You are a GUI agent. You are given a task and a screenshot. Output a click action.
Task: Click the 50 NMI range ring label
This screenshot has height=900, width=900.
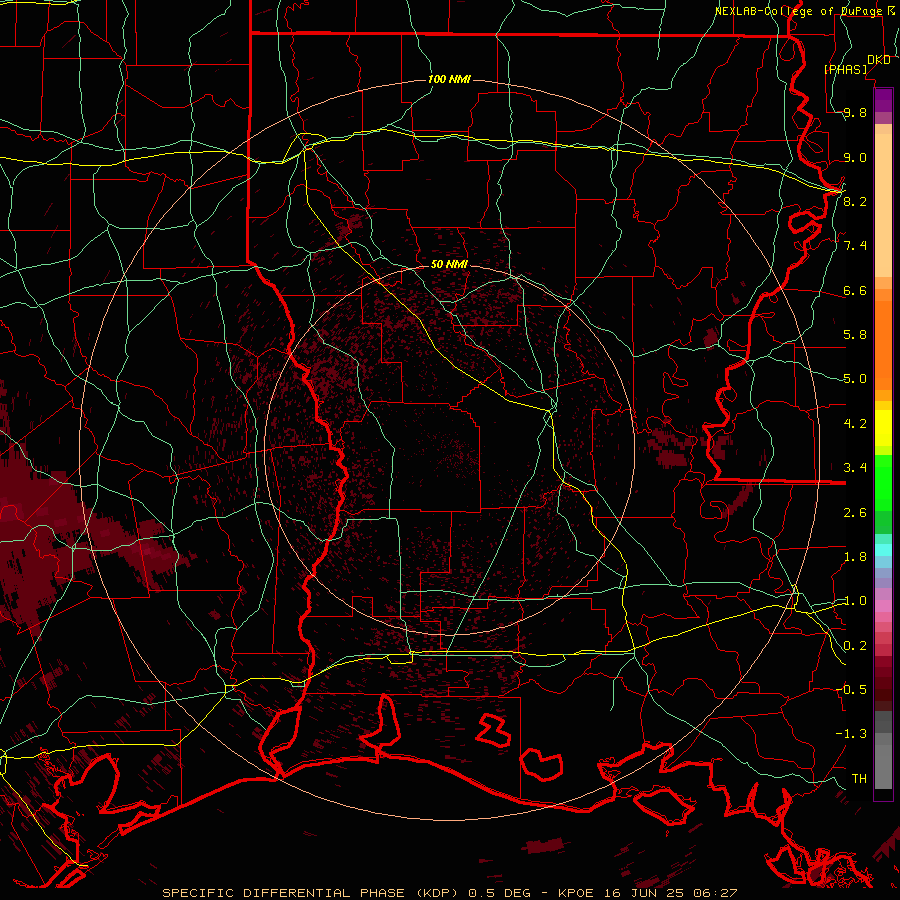[449, 264]
